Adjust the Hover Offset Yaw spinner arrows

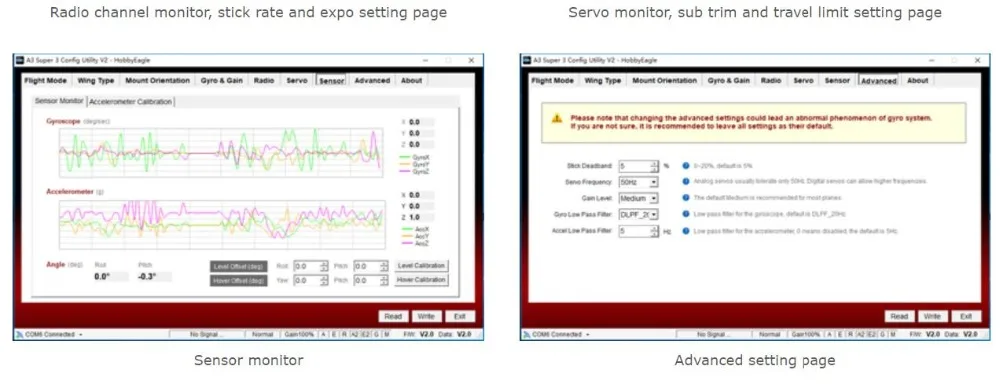tap(324, 280)
